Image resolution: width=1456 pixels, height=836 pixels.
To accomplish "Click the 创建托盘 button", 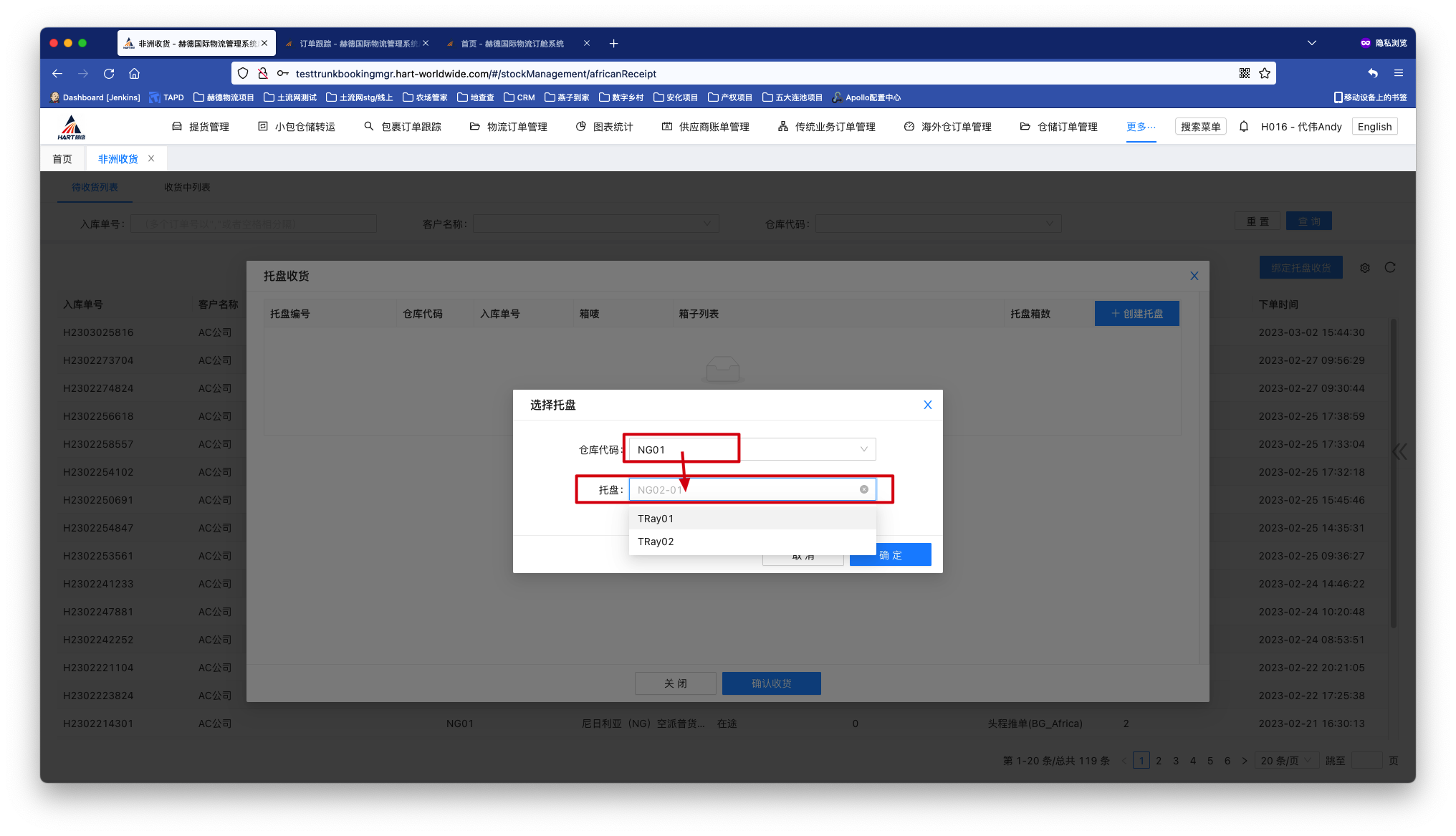I will coord(1136,314).
